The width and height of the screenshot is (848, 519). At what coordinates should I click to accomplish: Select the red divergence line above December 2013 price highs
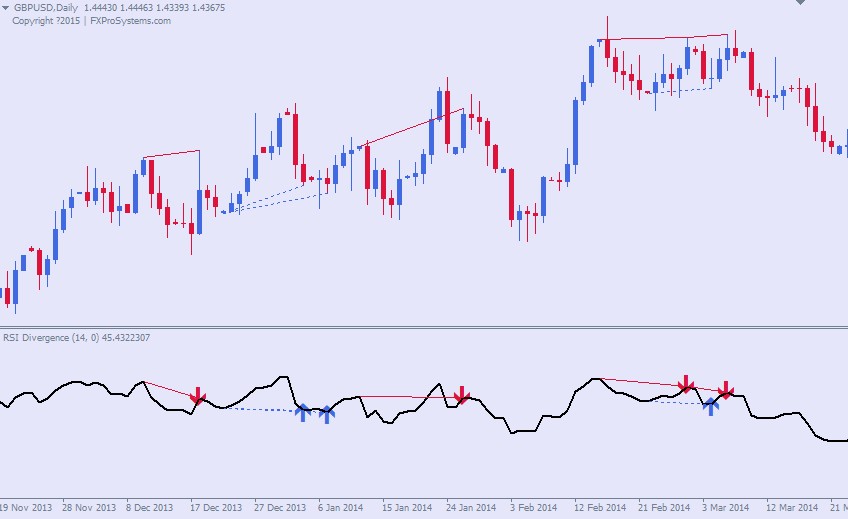click(x=171, y=154)
